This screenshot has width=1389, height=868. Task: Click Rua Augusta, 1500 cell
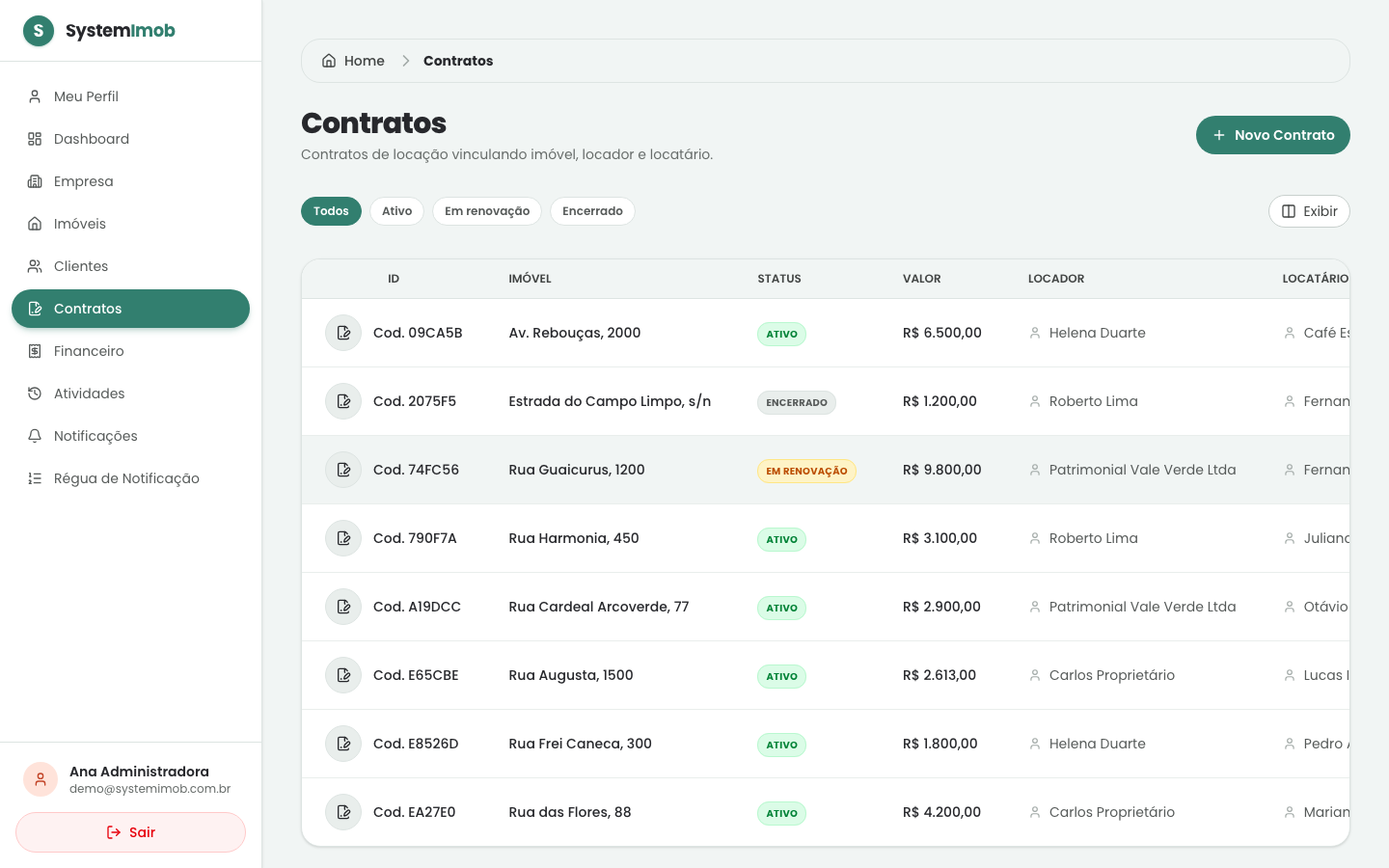pyautogui.click(x=571, y=675)
